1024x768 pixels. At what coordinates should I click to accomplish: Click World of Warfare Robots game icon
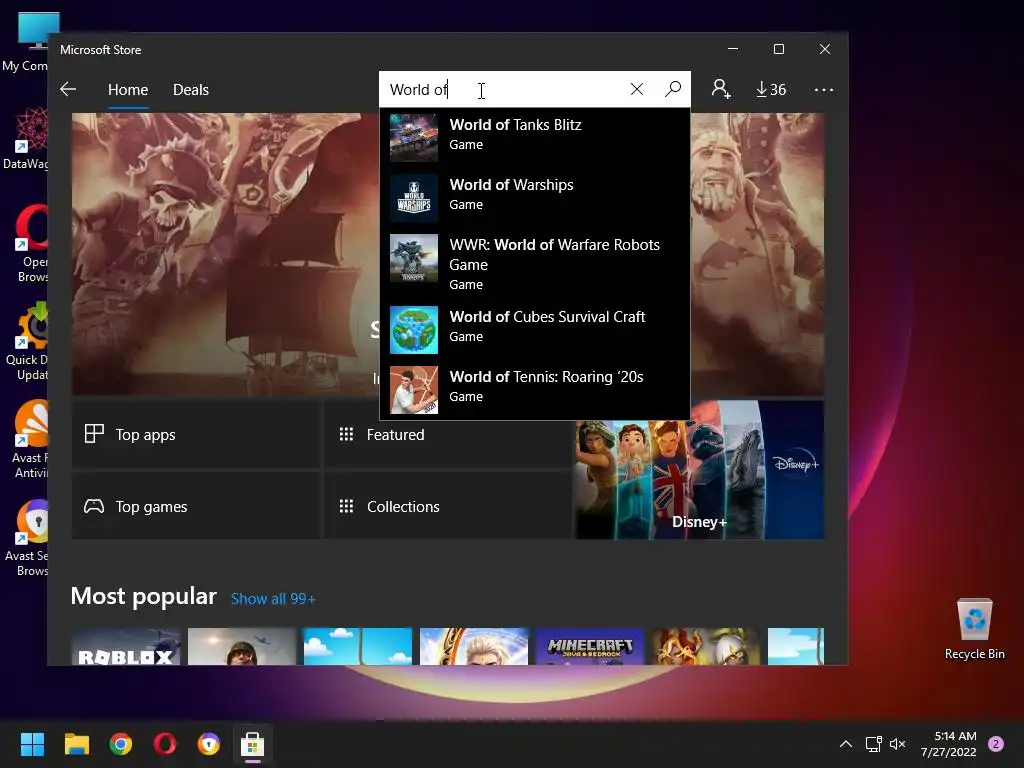pyautogui.click(x=414, y=258)
